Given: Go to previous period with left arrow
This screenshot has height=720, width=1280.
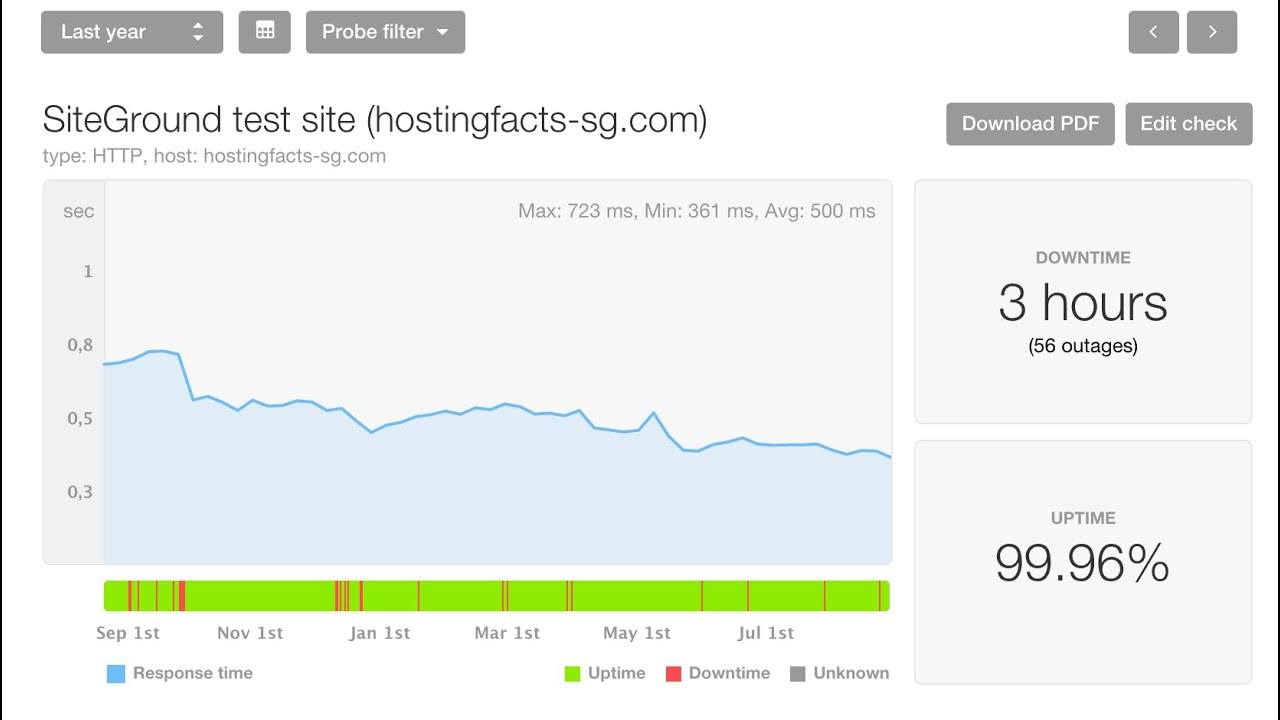Looking at the screenshot, I should (1153, 32).
